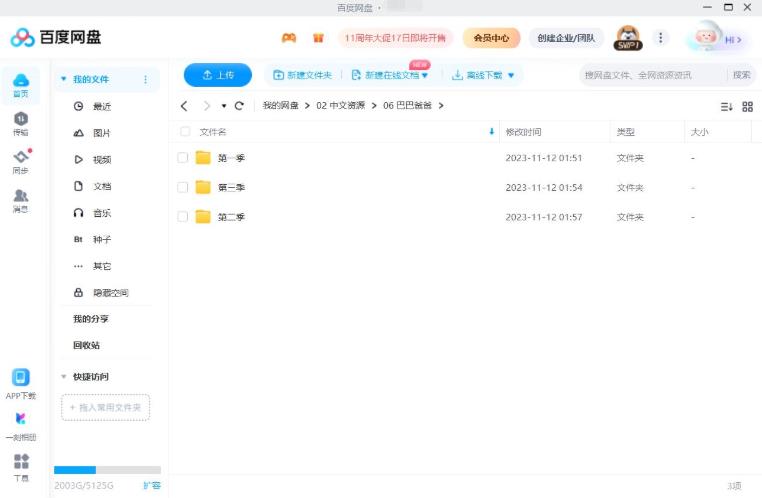The image size is (762, 498).
Task: Refresh the current folder listing
Action: (x=239, y=106)
